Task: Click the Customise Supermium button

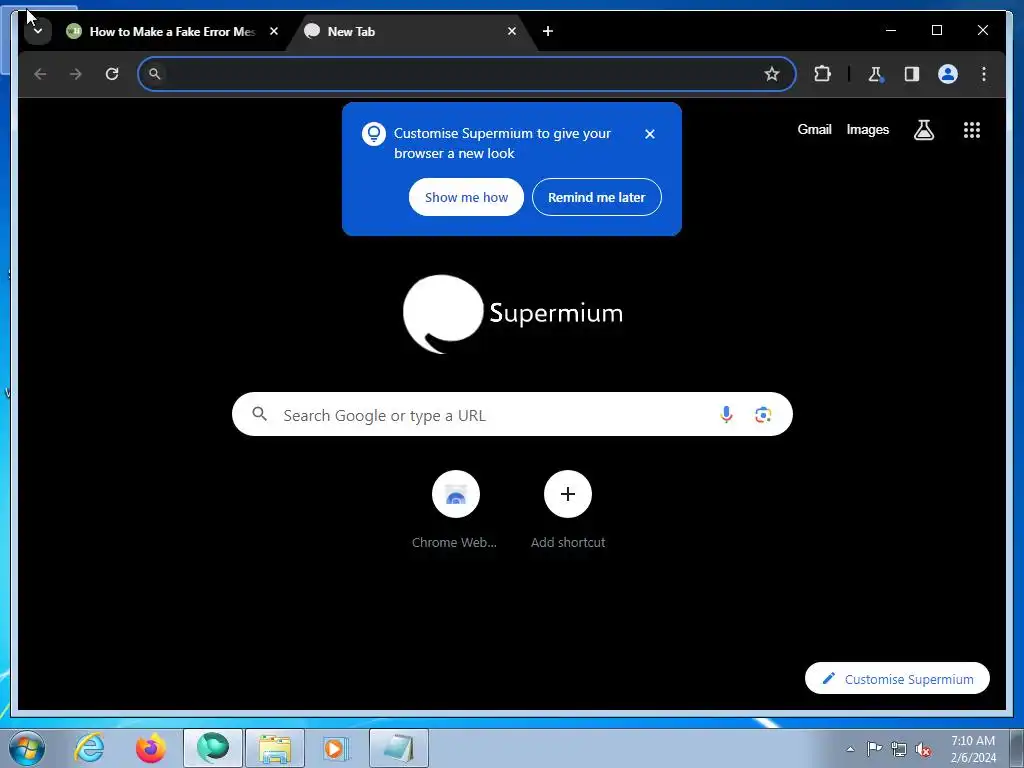Action: pyautogui.click(x=897, y=679)
